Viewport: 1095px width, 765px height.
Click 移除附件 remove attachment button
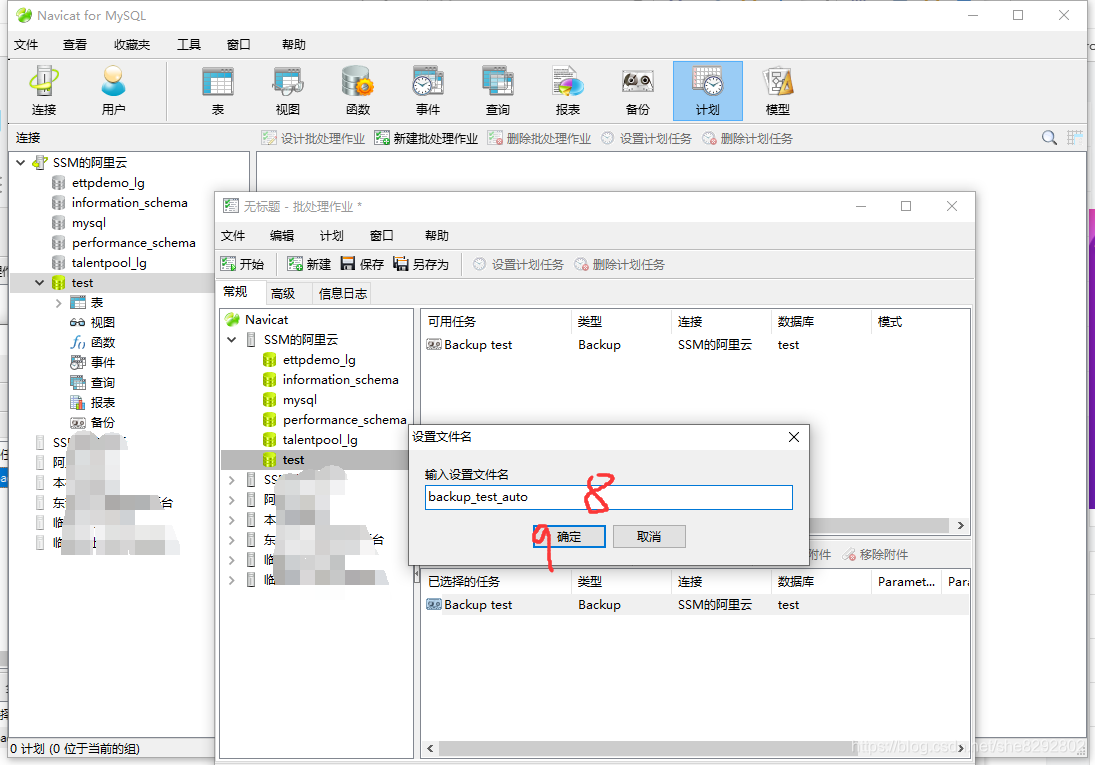tap(875, 555)
